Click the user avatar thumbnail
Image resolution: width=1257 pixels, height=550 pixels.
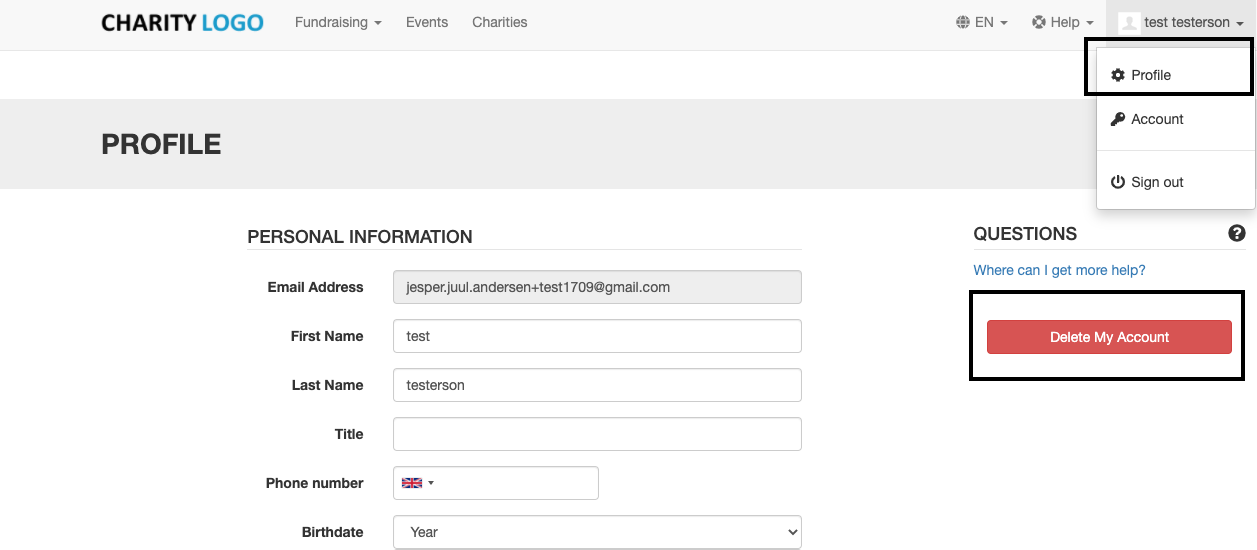point(1129,22)
